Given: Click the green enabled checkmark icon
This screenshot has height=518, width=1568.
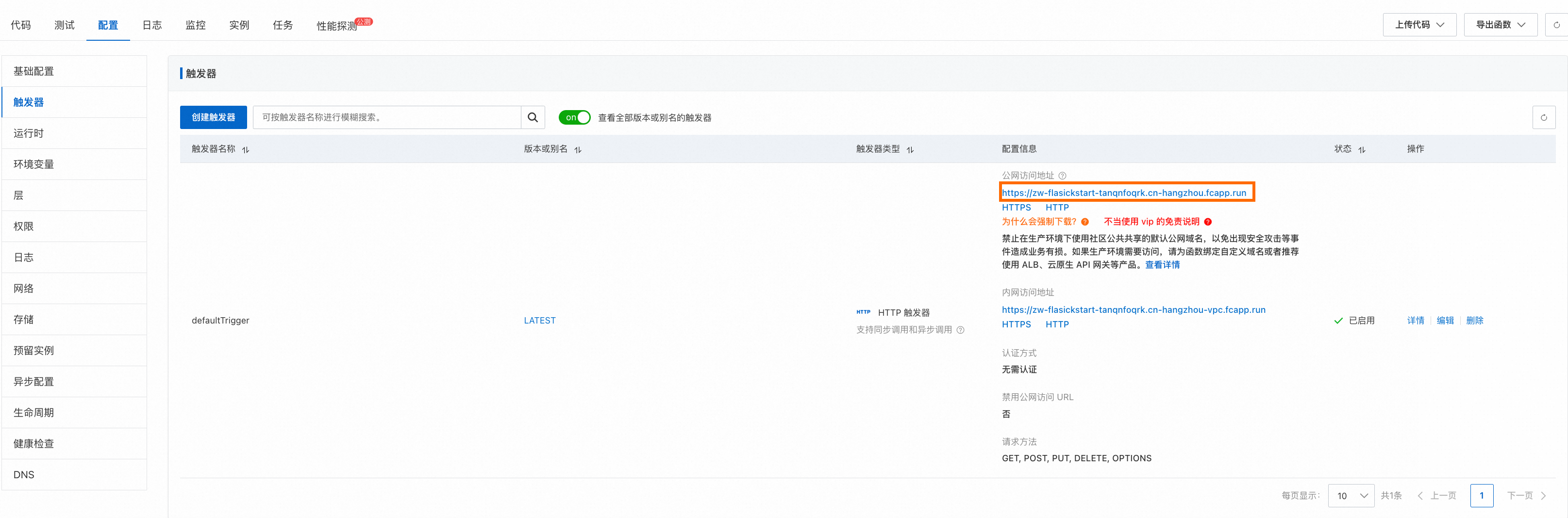Looking at the screenshot, I should pos(1338,321).
